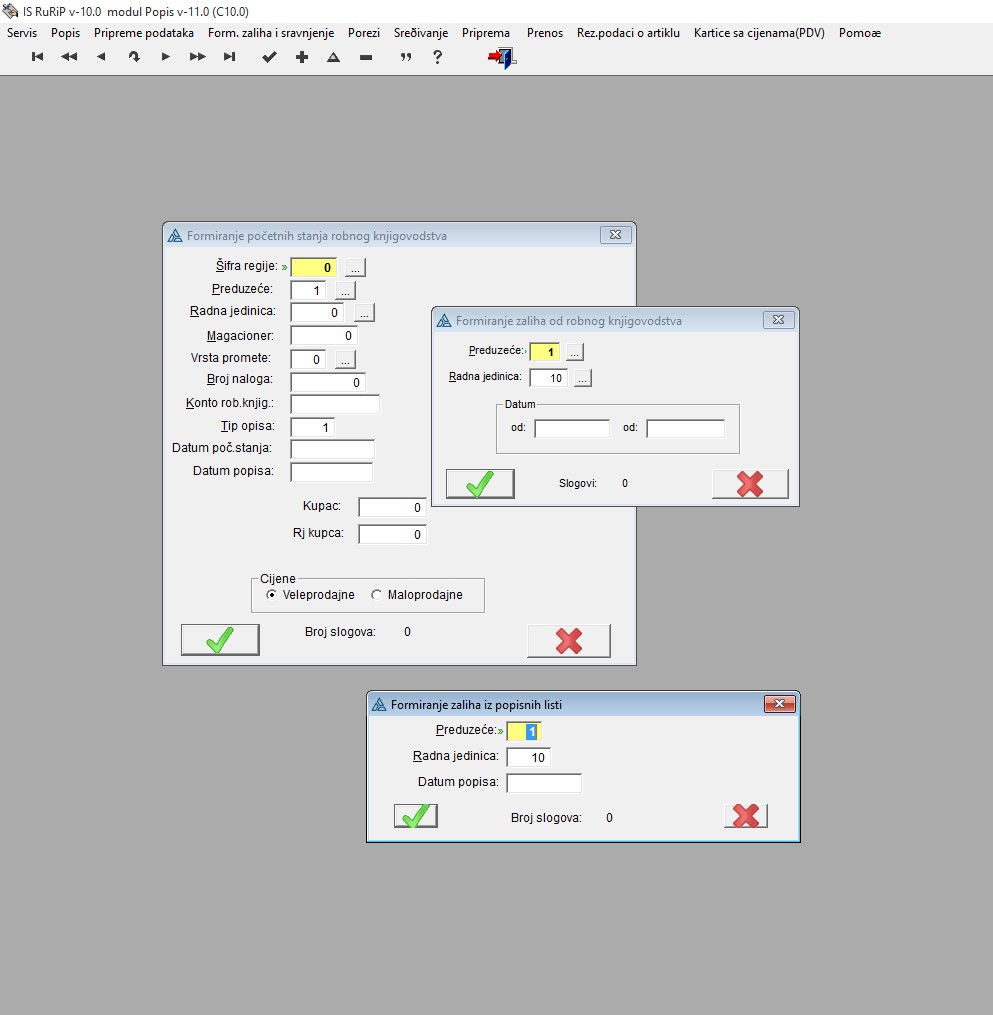Confirm with green checkmark in popisnih listi dialog

(416, 816)
